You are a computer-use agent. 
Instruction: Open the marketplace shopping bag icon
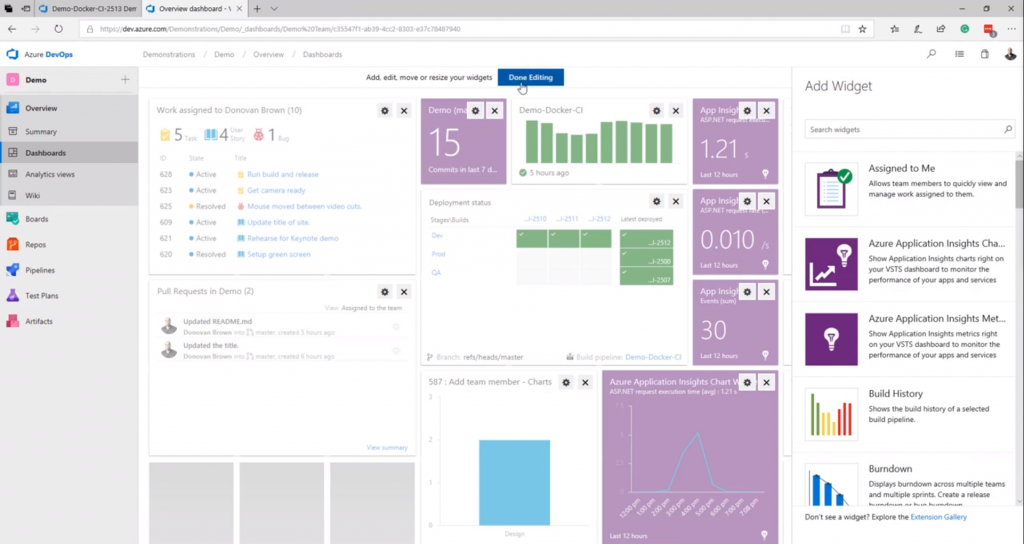click(x=985, y=54)
